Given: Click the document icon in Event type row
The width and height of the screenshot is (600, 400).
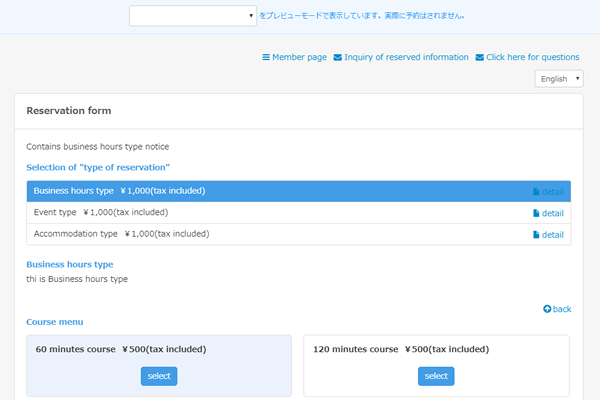Looking at the screenshot, I should pos(536,213).
